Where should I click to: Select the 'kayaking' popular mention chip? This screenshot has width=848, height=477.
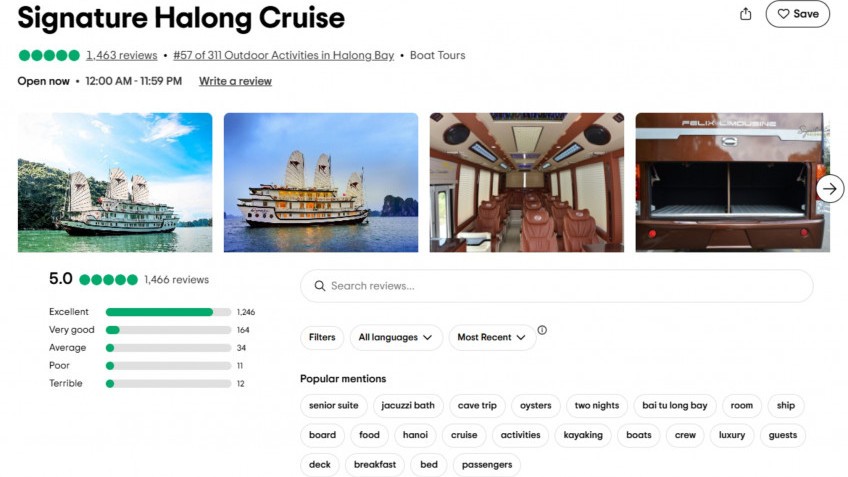(583, 435)
